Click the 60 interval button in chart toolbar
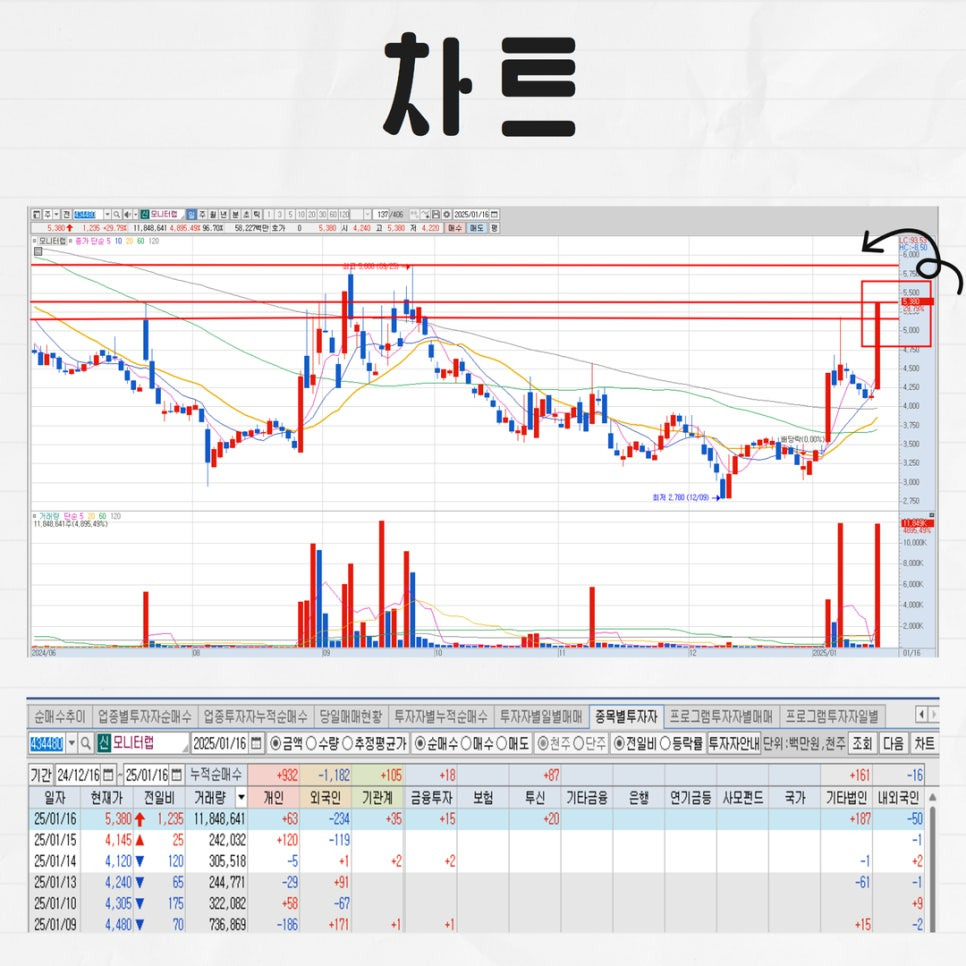966x966 pixels. point(333,214)
